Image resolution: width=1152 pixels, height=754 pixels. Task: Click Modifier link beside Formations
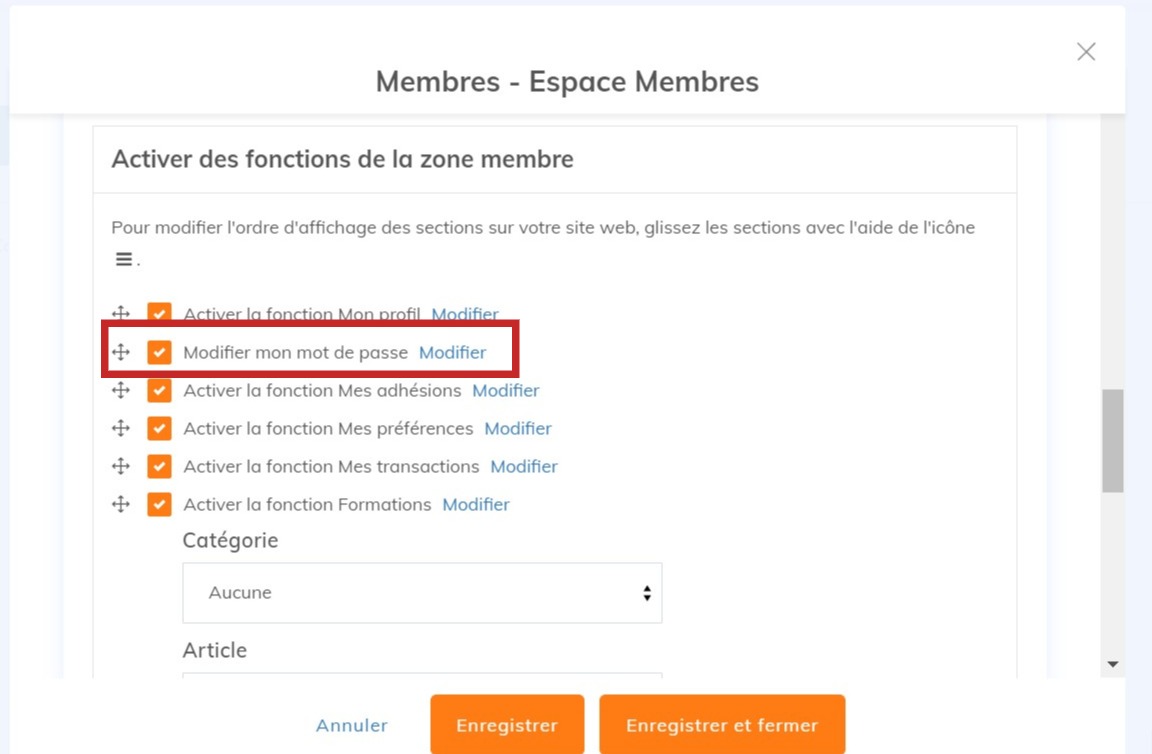[476, 504]
